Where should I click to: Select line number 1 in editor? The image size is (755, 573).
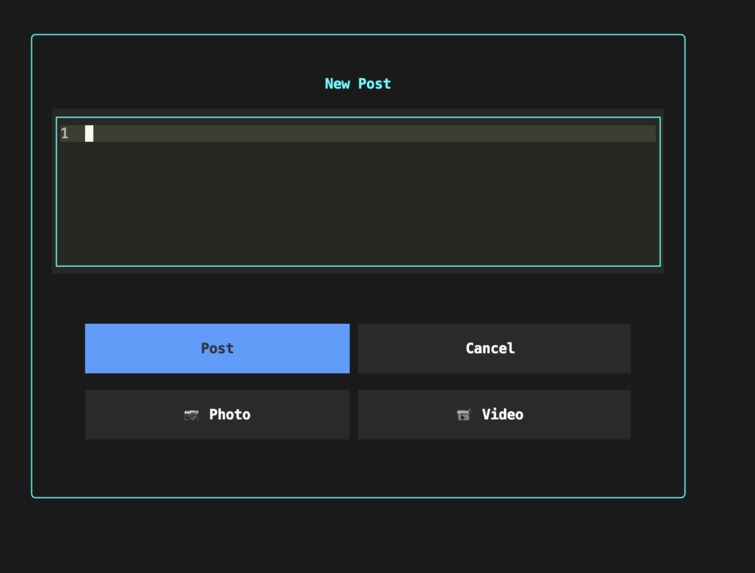[65, 133]
